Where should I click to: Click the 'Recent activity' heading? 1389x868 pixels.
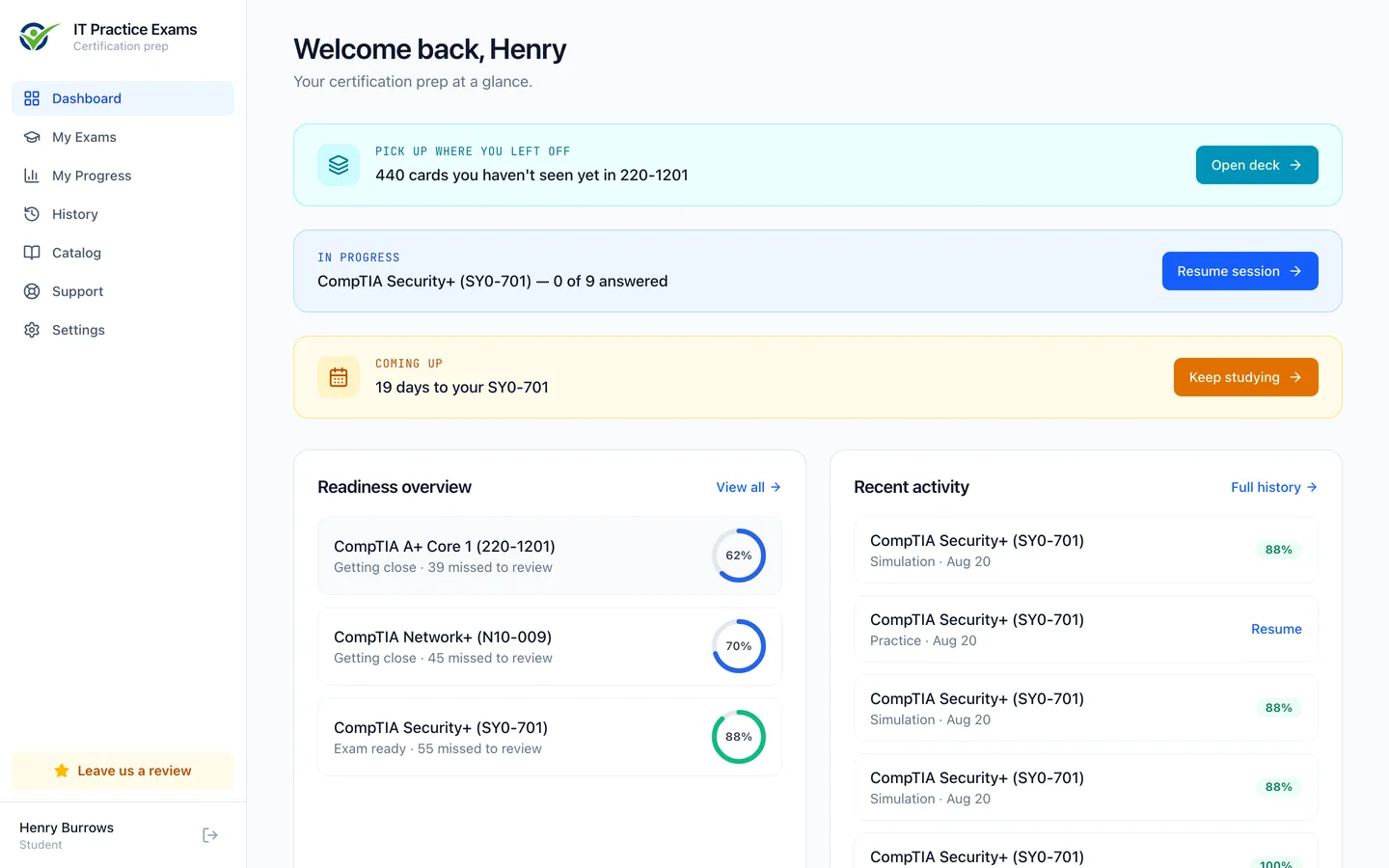[x=912, y=487]
